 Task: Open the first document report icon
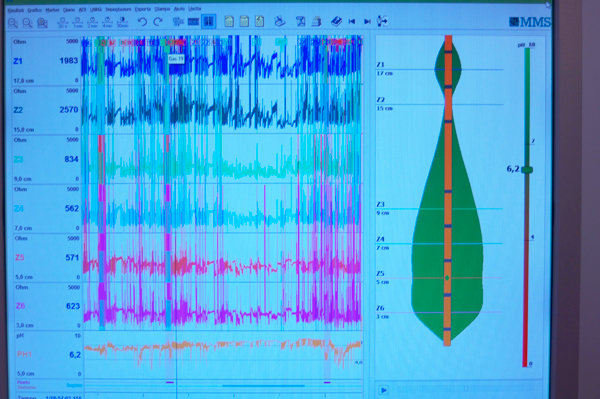click(229, 21)
